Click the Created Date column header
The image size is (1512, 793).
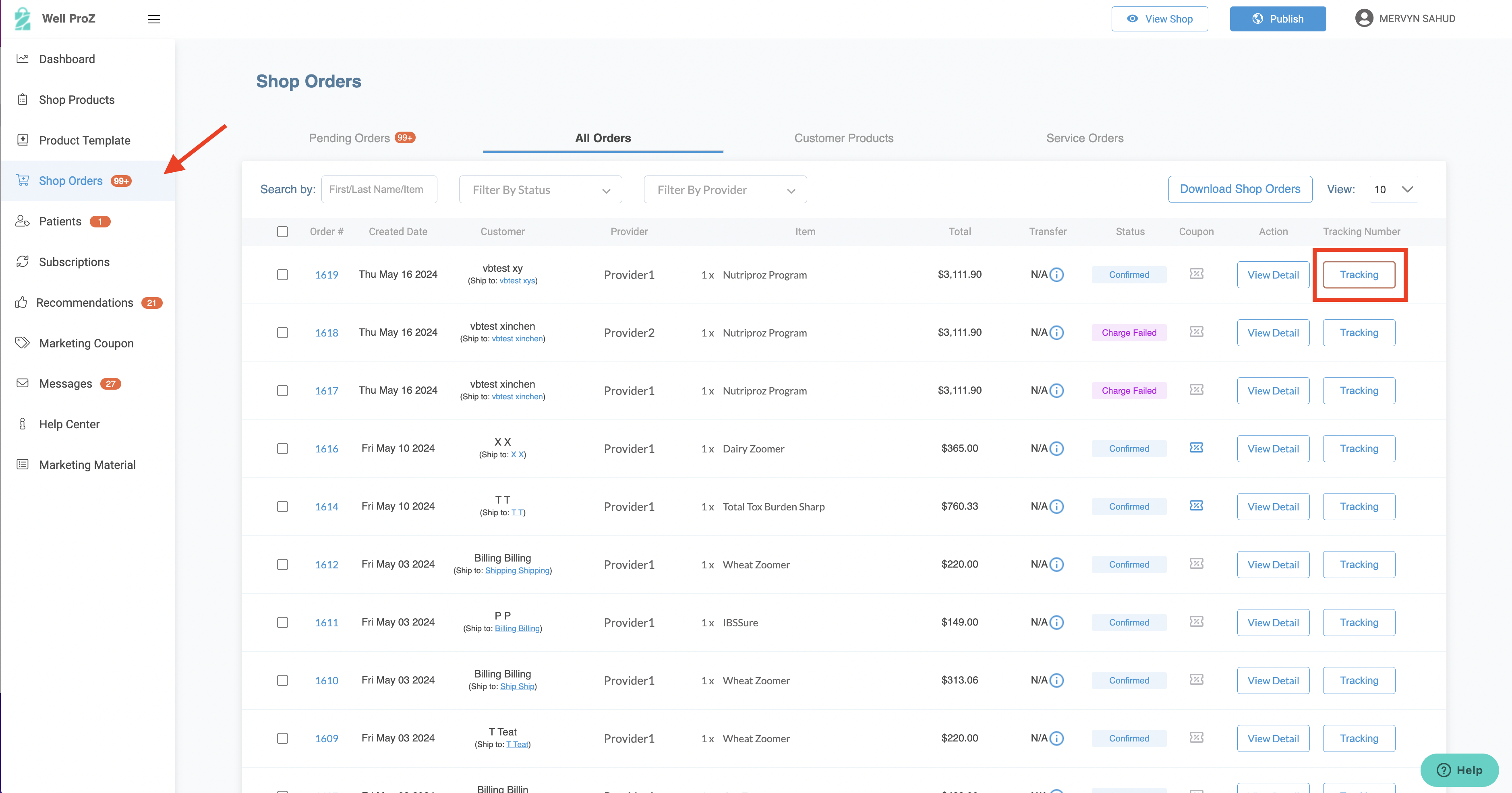[398, 232]
